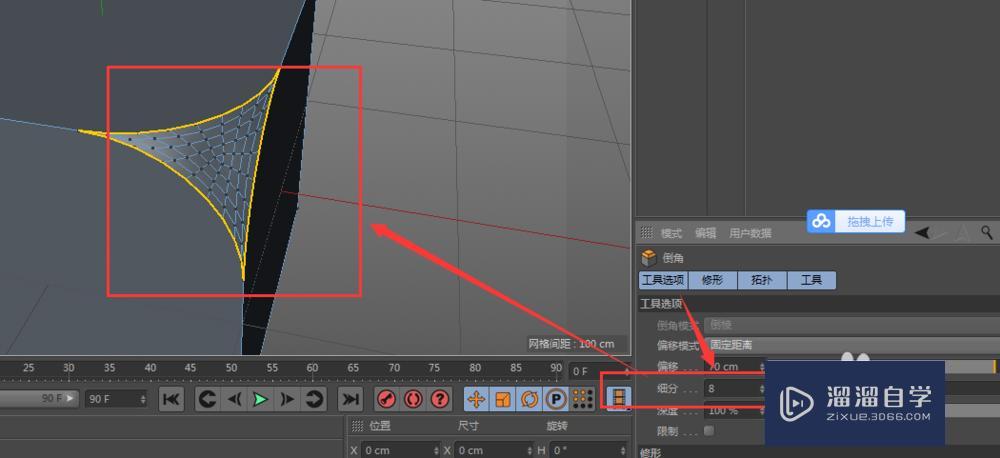Switch to the 工具 tab
This screenshot has width=1000, height=458.
(811, 280)
